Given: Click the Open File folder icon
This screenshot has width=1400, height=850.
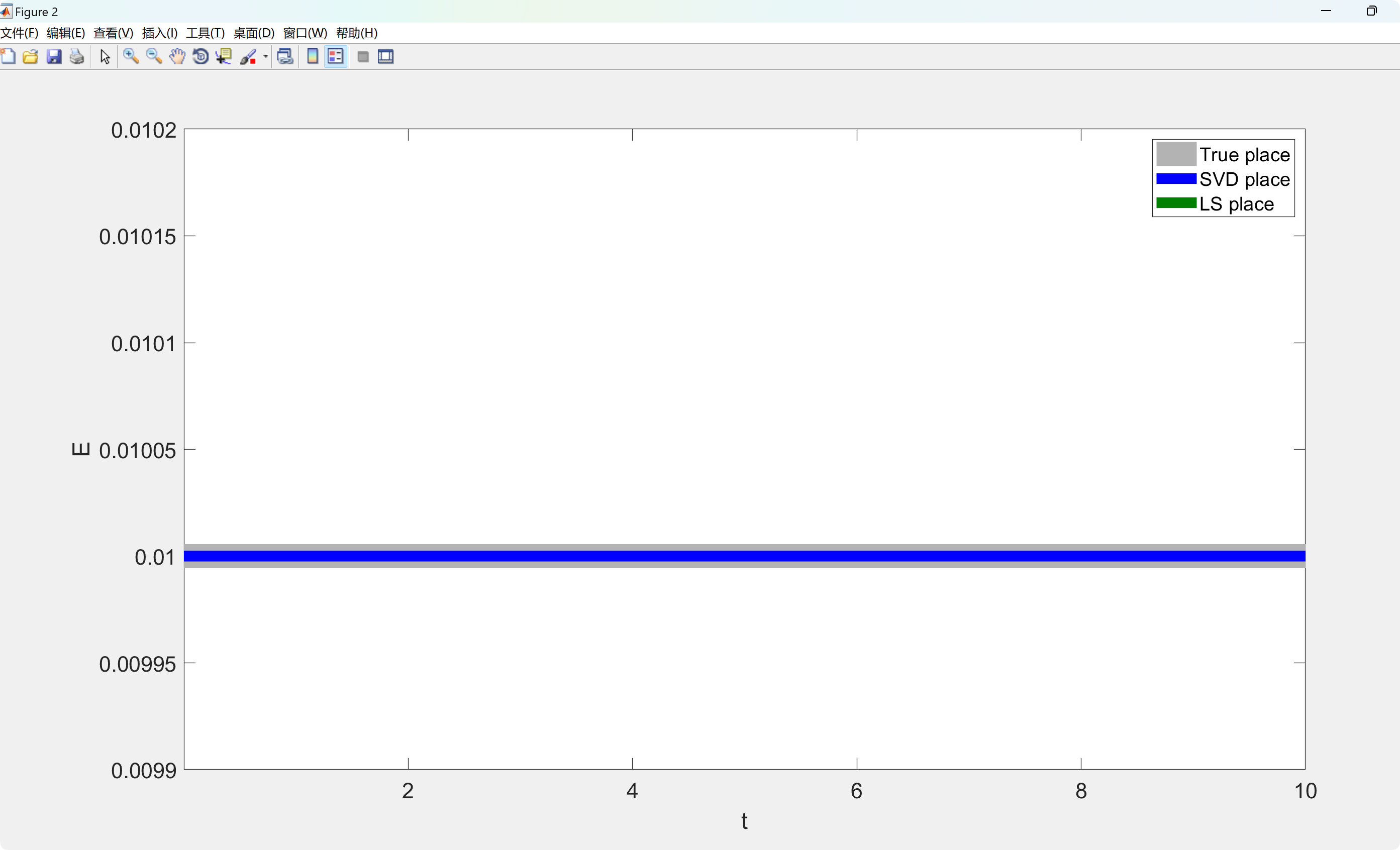Looking at the screenshot, I should pyautogui.click(x=30, y=57).
